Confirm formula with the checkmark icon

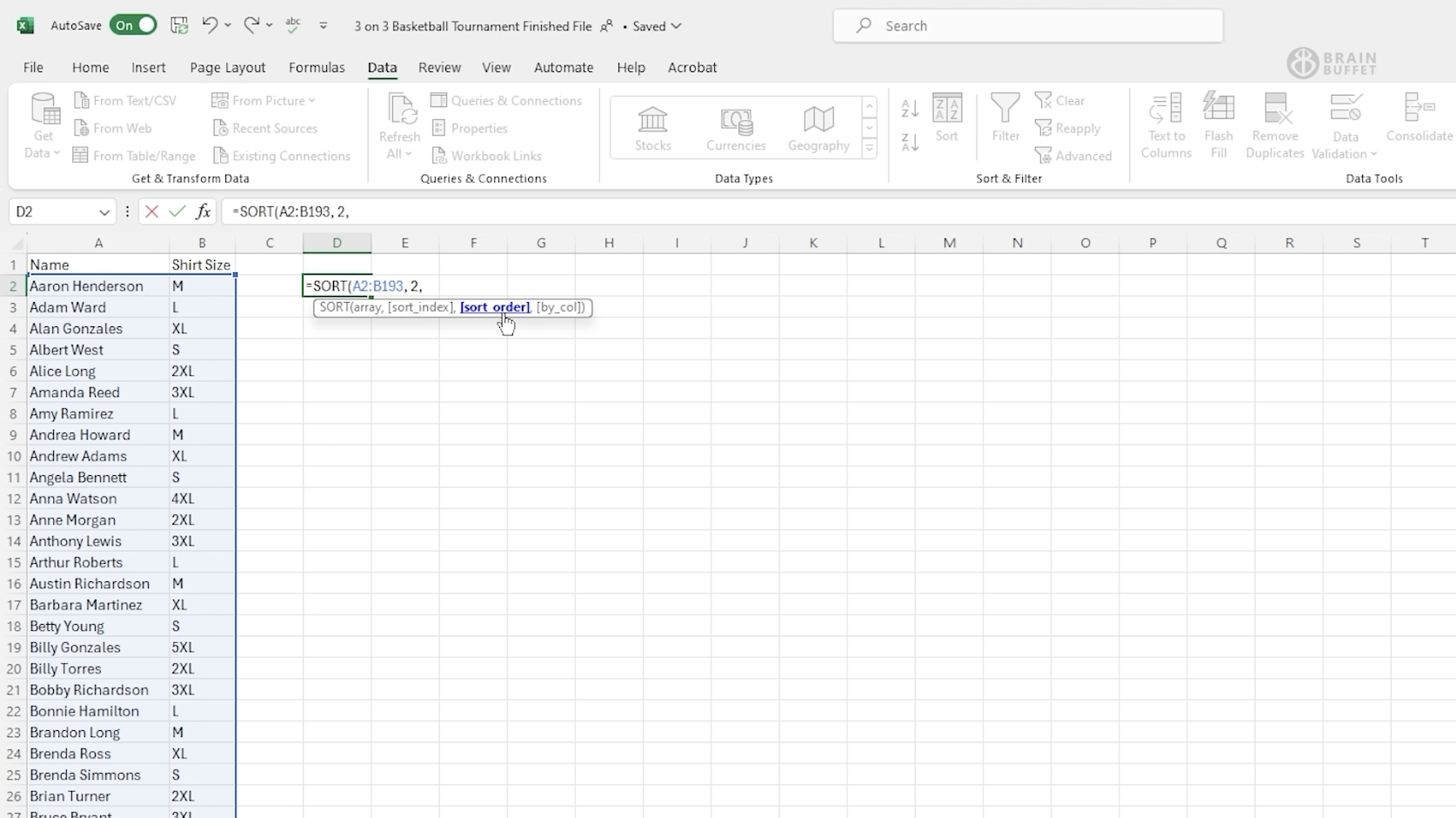click(x=177, y=211)
